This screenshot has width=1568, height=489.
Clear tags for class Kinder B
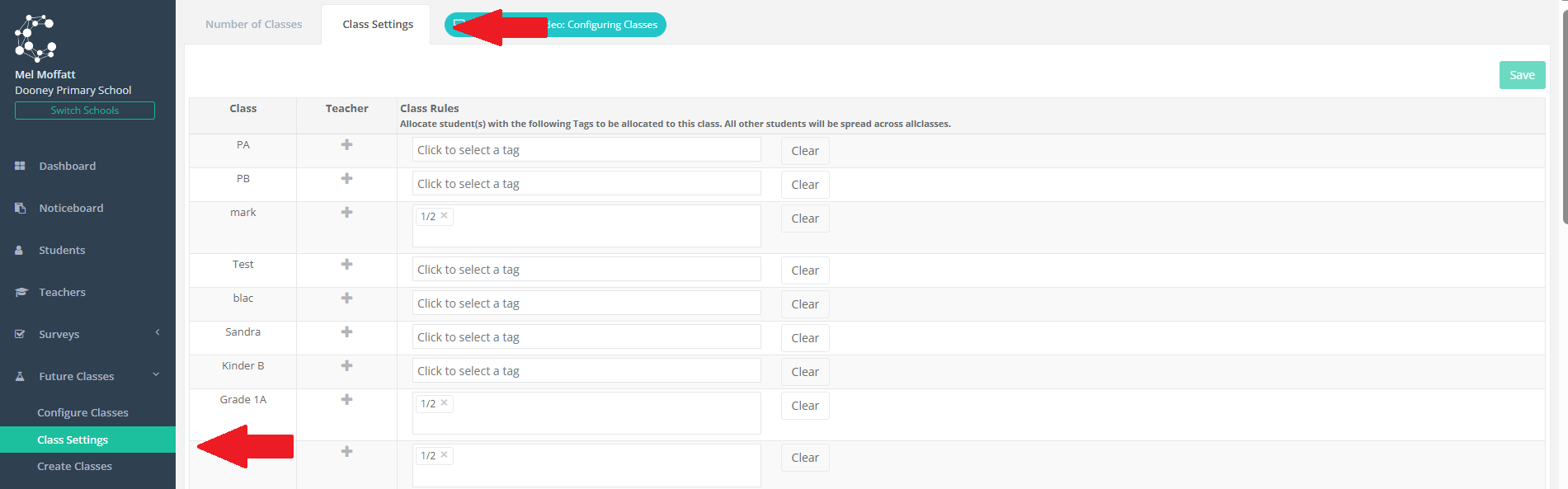805,372
